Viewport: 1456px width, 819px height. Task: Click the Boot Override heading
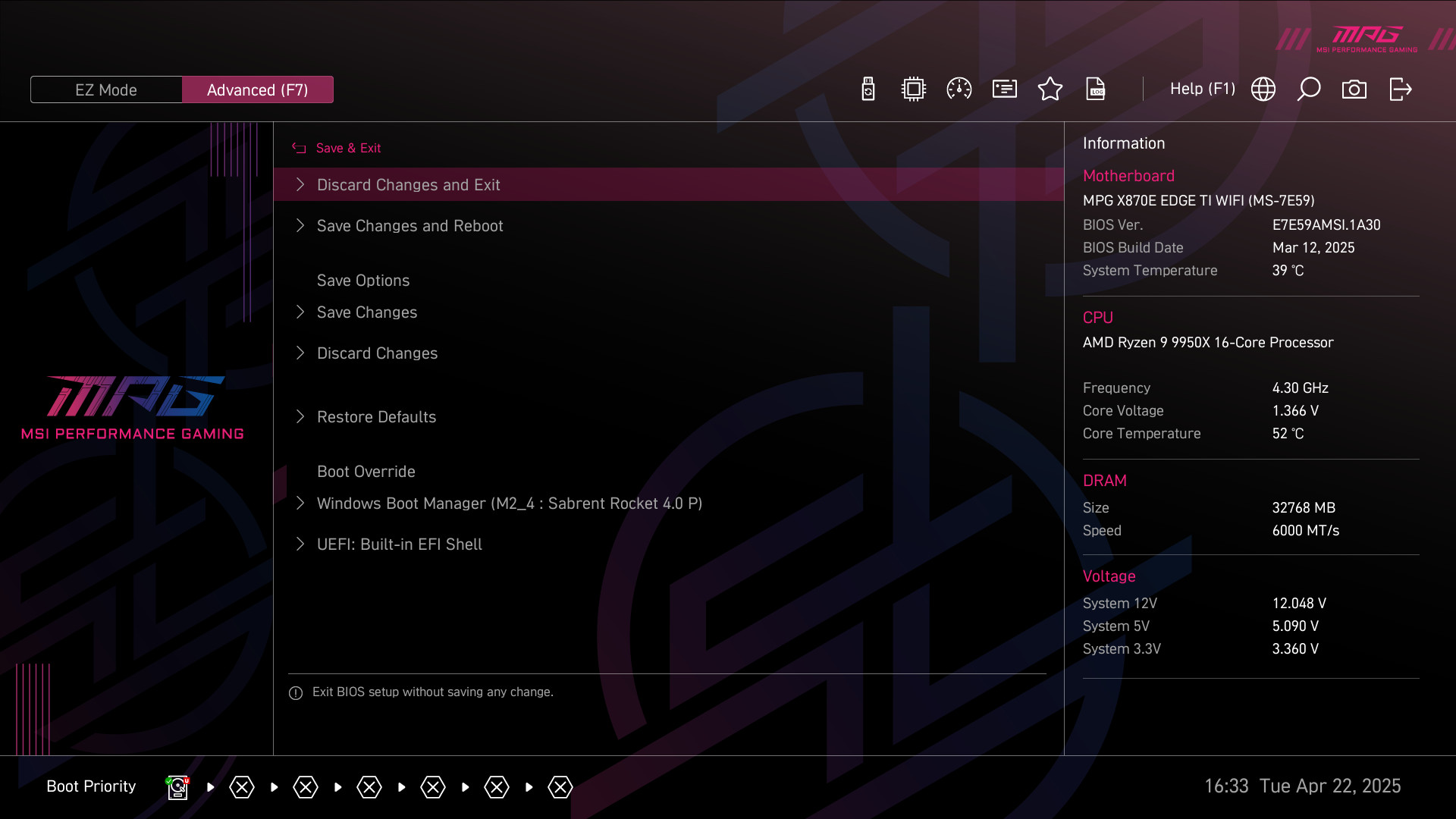pyautogui.click(x=366, y=472)
